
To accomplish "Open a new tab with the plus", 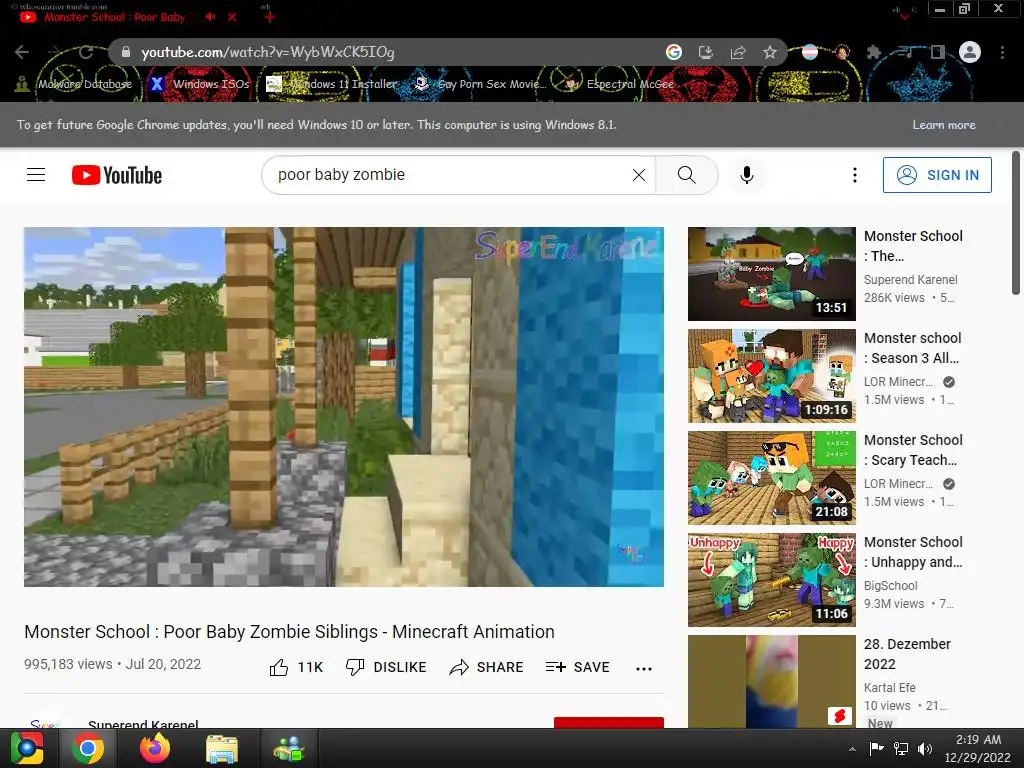I will (x=269, y=17).
